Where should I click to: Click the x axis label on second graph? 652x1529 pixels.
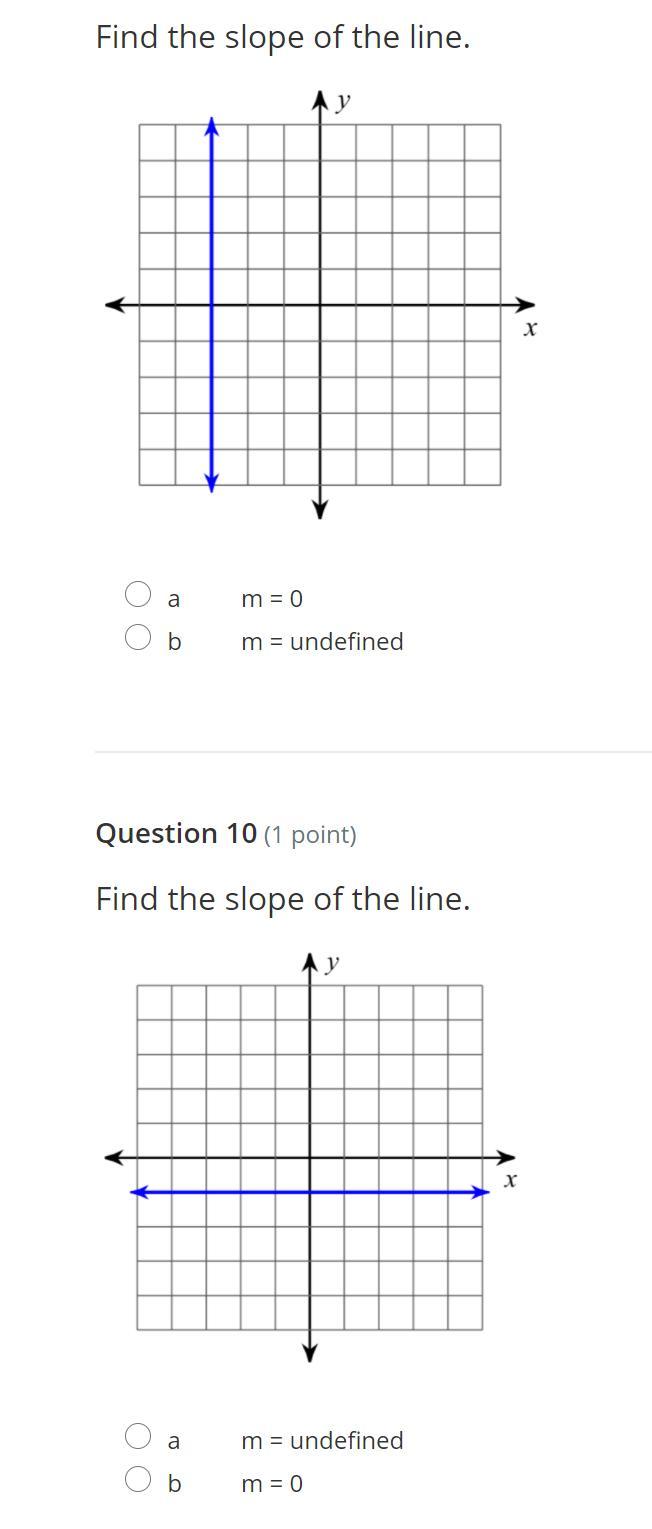(510, 1181)
